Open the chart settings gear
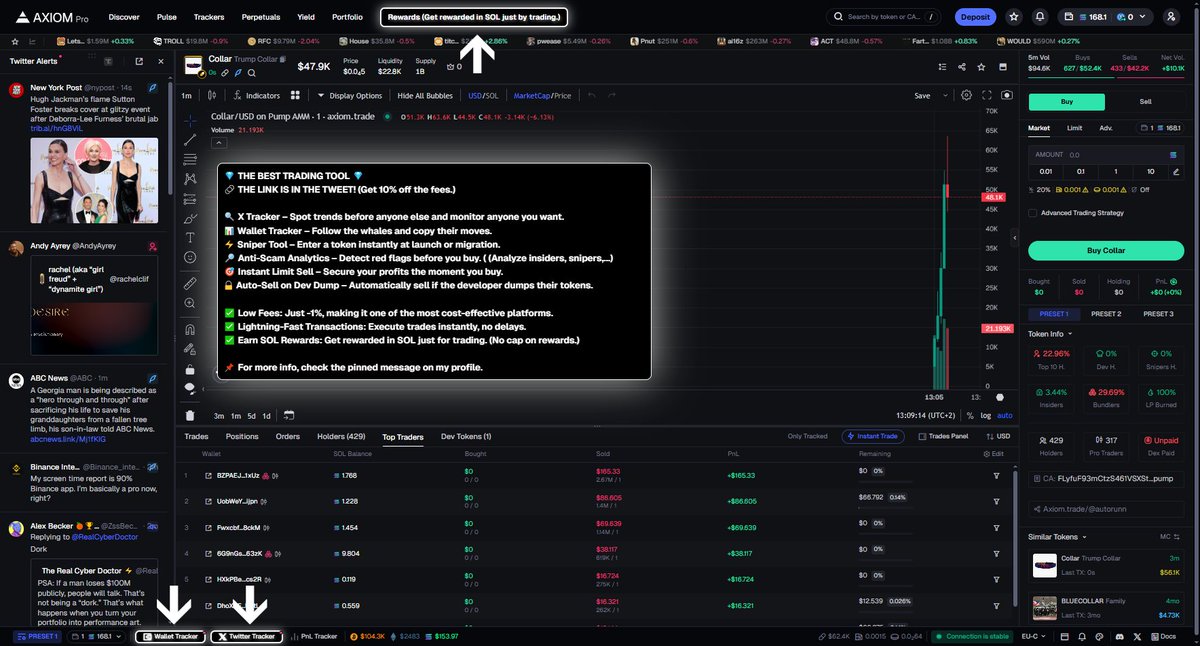Image resolution: width=1200 pixels, height=646 pixels. (x=966, y=96)
